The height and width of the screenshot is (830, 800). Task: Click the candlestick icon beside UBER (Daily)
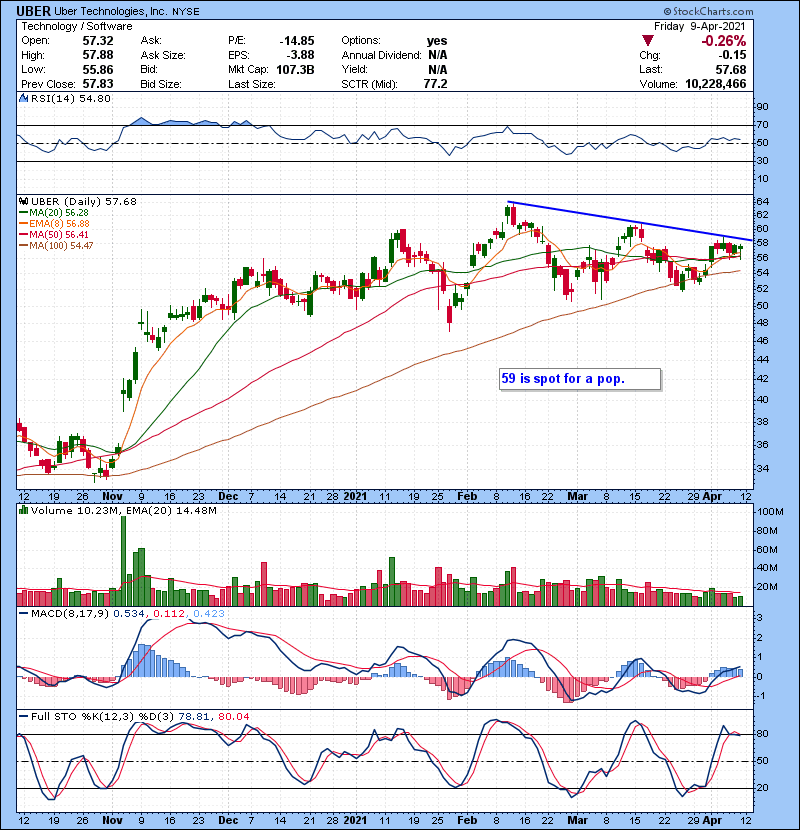pyautogui.click(x=23, y=201)
